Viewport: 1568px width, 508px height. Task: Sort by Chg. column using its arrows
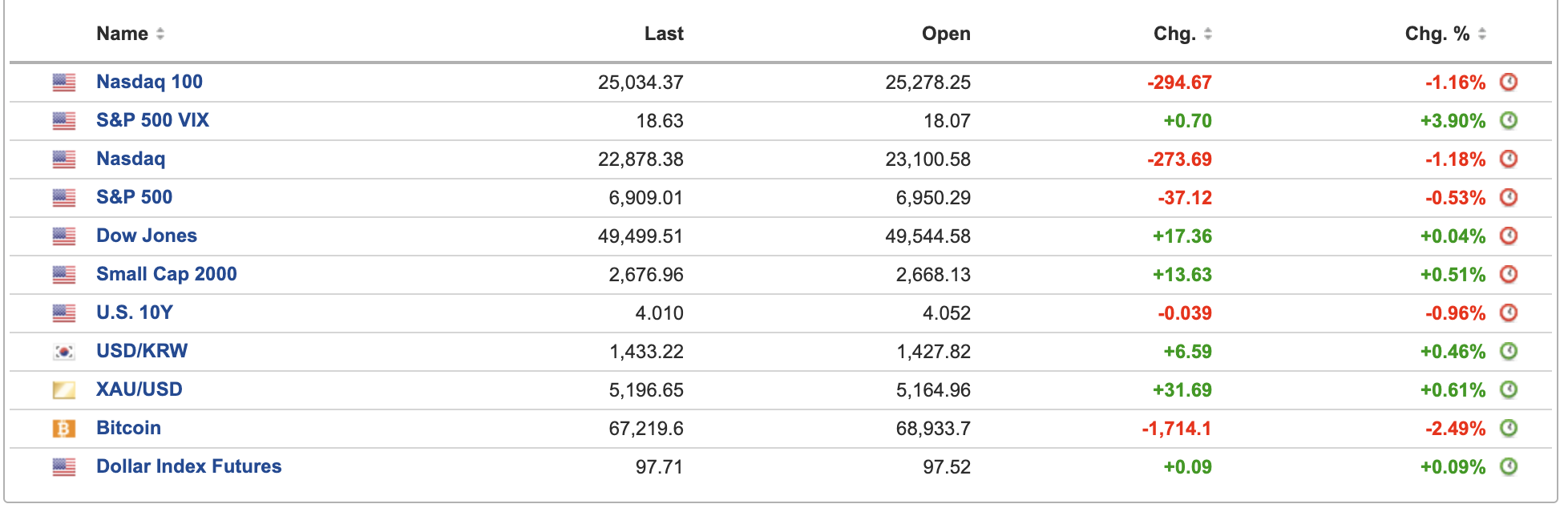pyautogui.click(x=1207, y=34)
